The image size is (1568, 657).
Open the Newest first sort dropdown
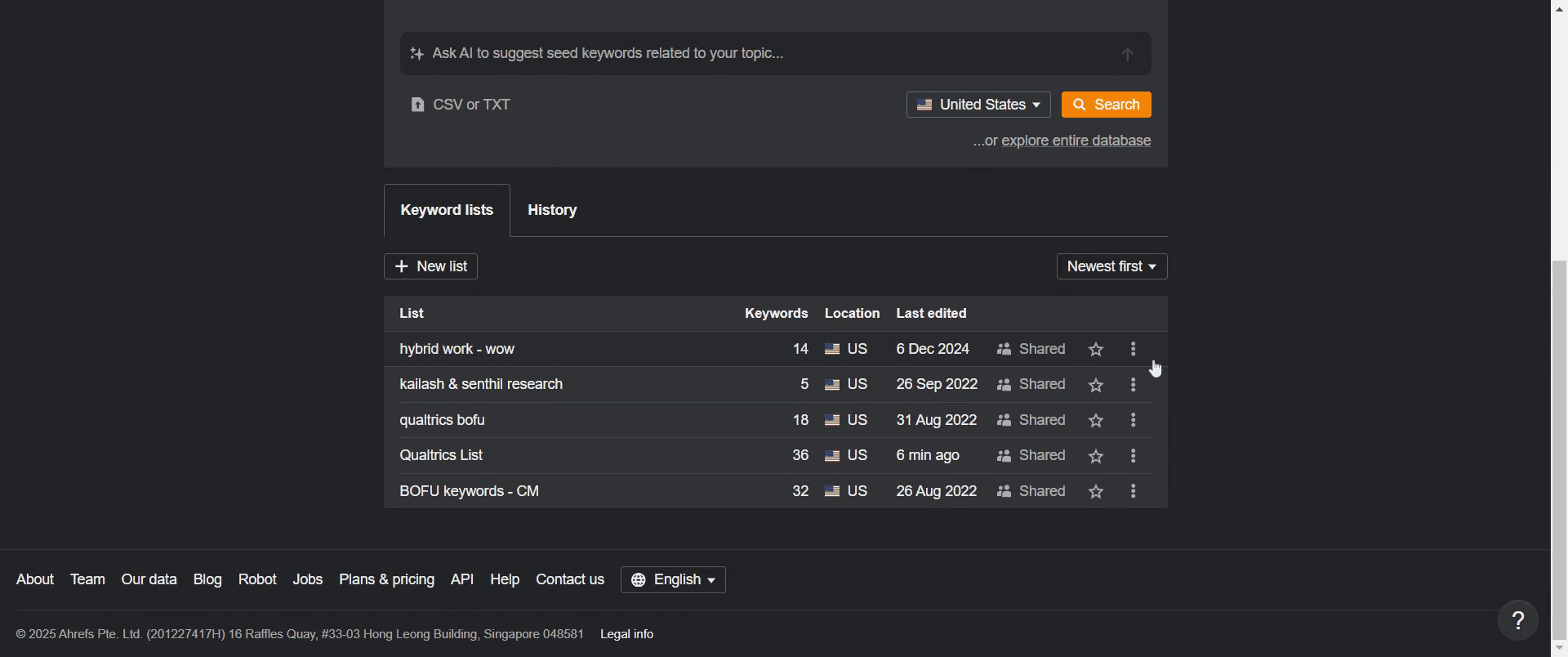tap(1111, 267)
